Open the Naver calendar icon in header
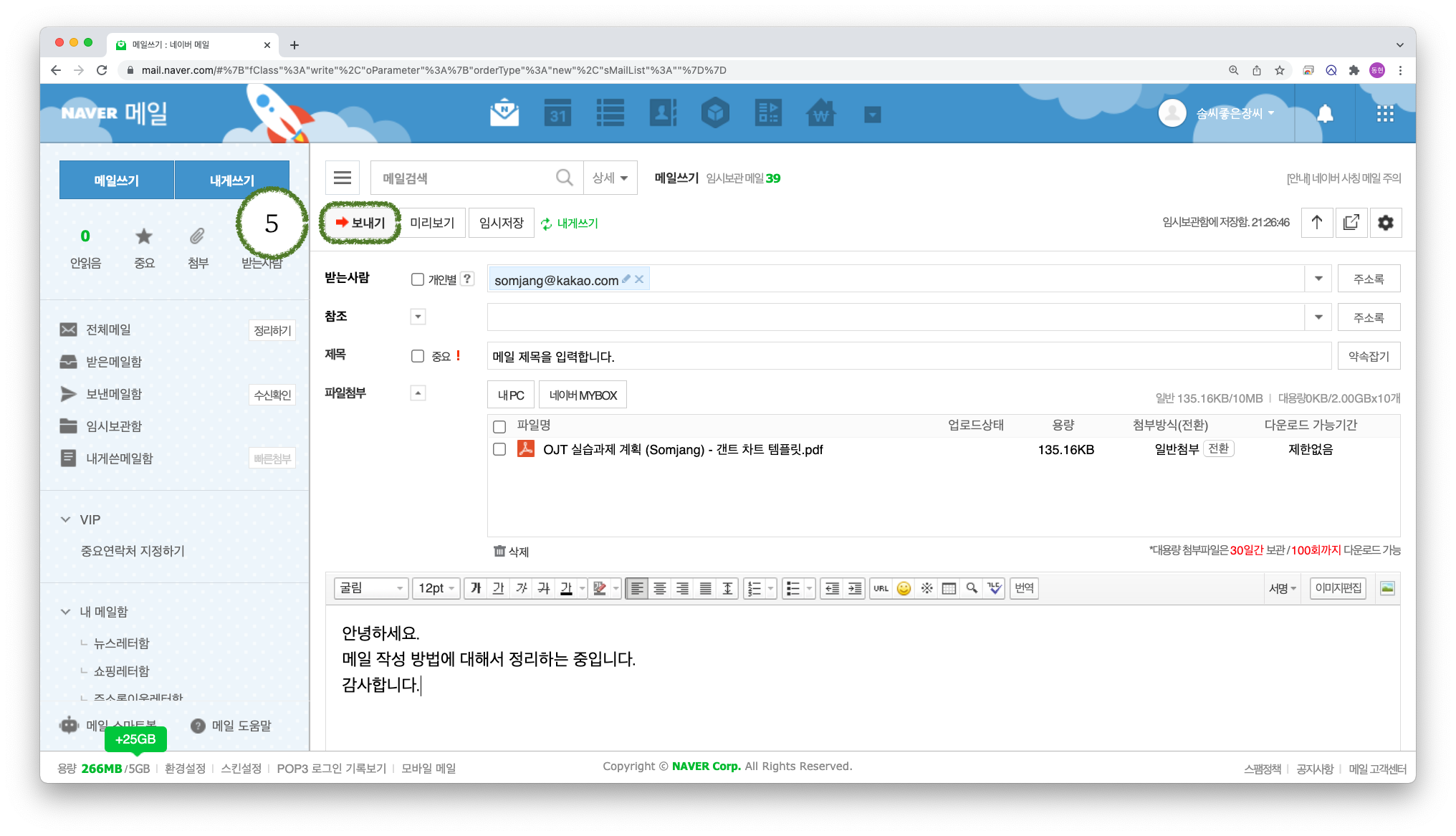1456x836 pixels. point(557,113)
